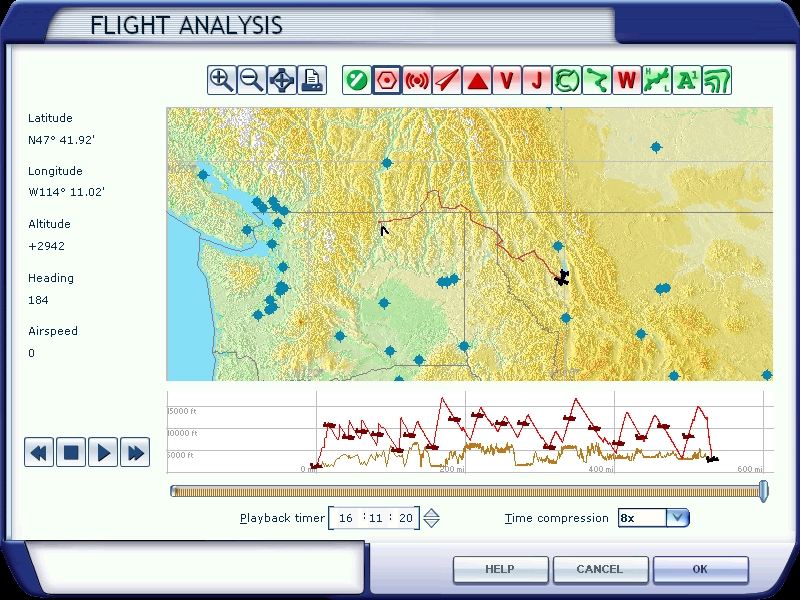The height and width of the screenshot is (600, 800).
Task: Increase playback timer with up arrow
Action: 432,513
